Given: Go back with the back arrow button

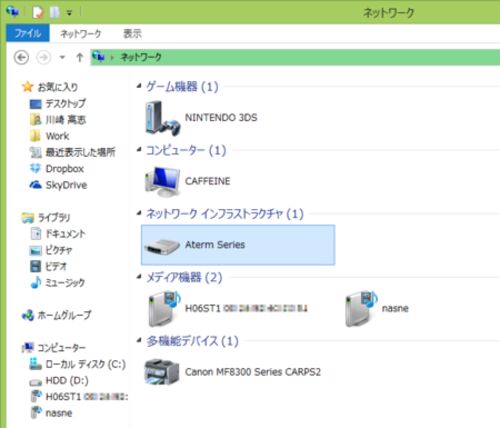Looking at the screenshot, I should click(21, 57).
